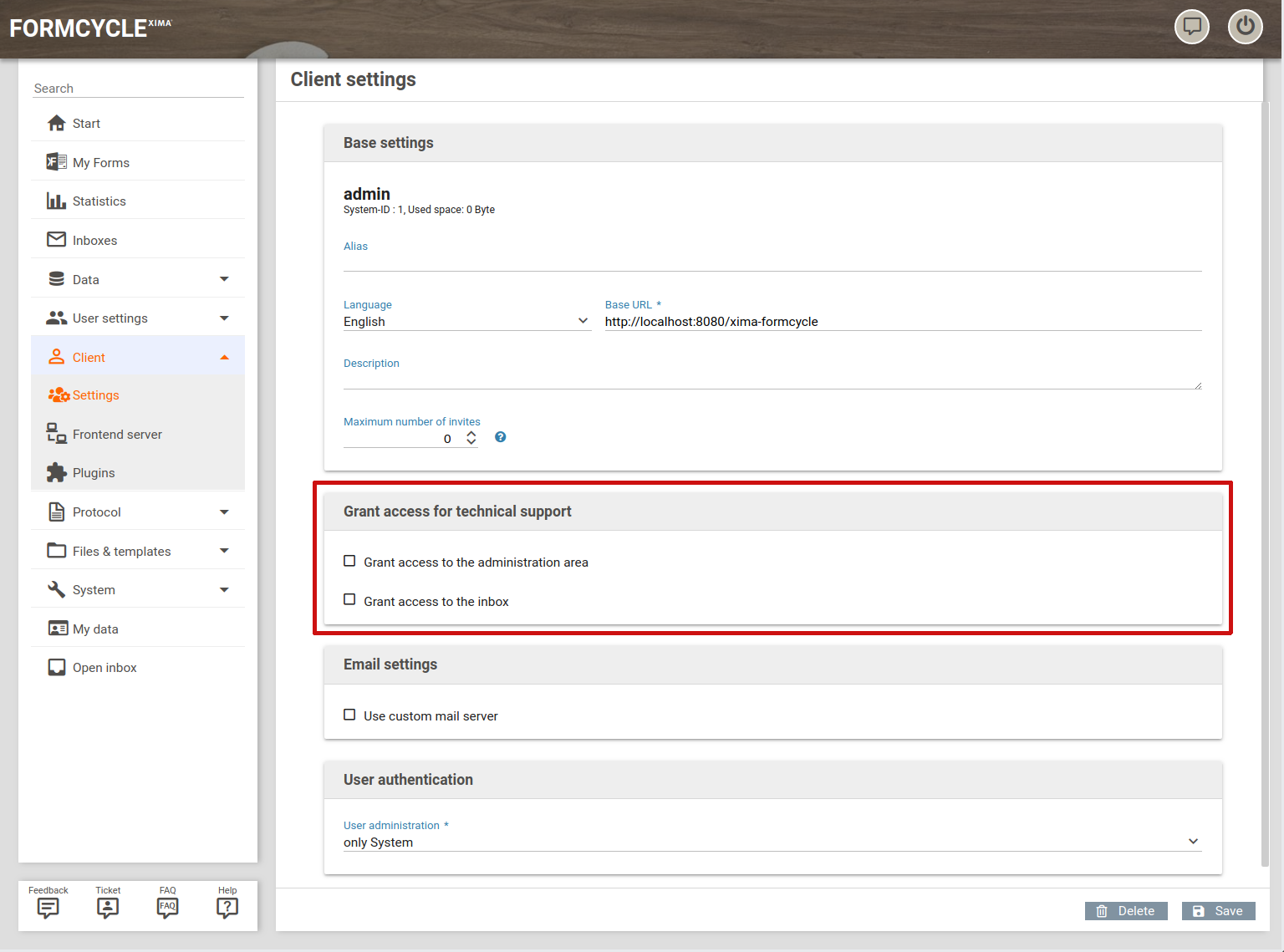The height and width of the screenshot is (952, 1284).
Task: Open the chat message icon in header
Action: [x=1191, y=26]
